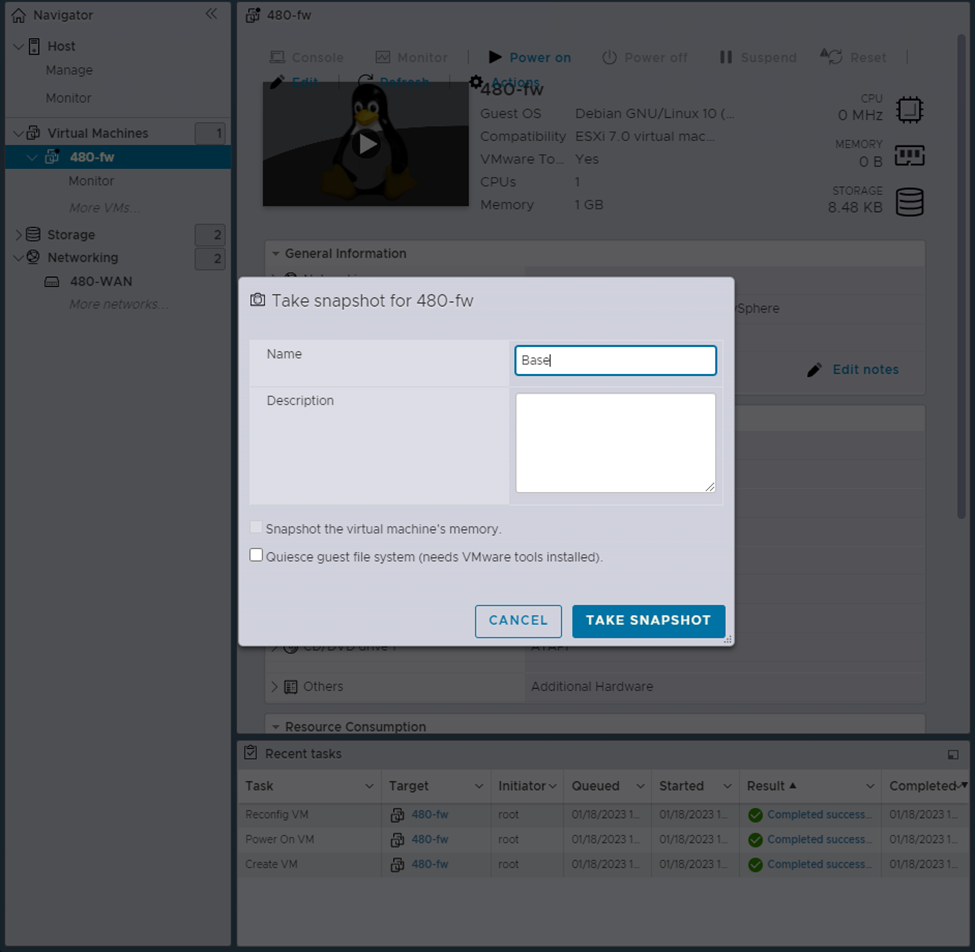The width and height of the screenshot is (975, 952).
Task: Click the snapshot Description text area
Action: pos(616,443)
